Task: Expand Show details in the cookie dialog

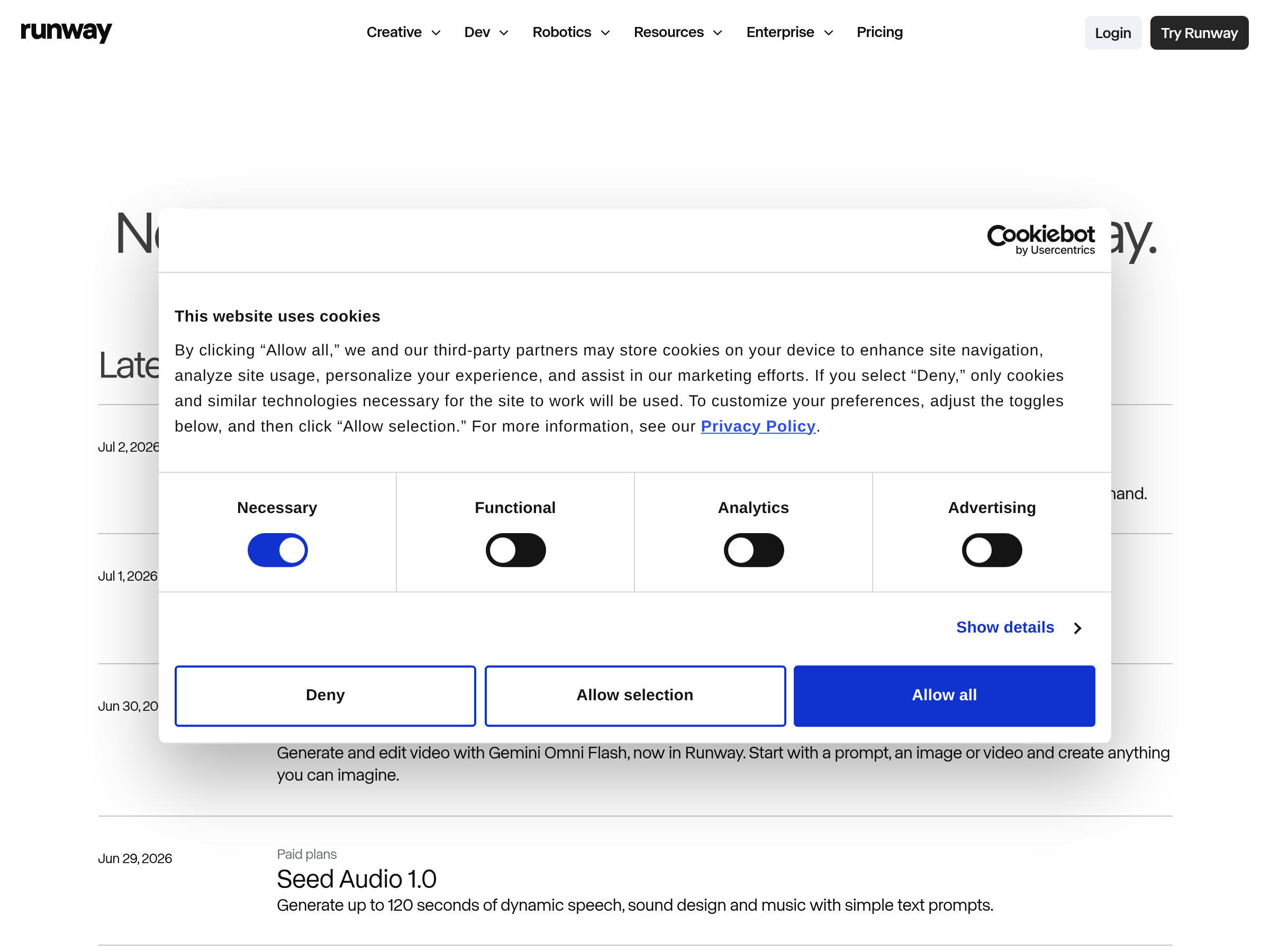Action: pos(1005,627)
